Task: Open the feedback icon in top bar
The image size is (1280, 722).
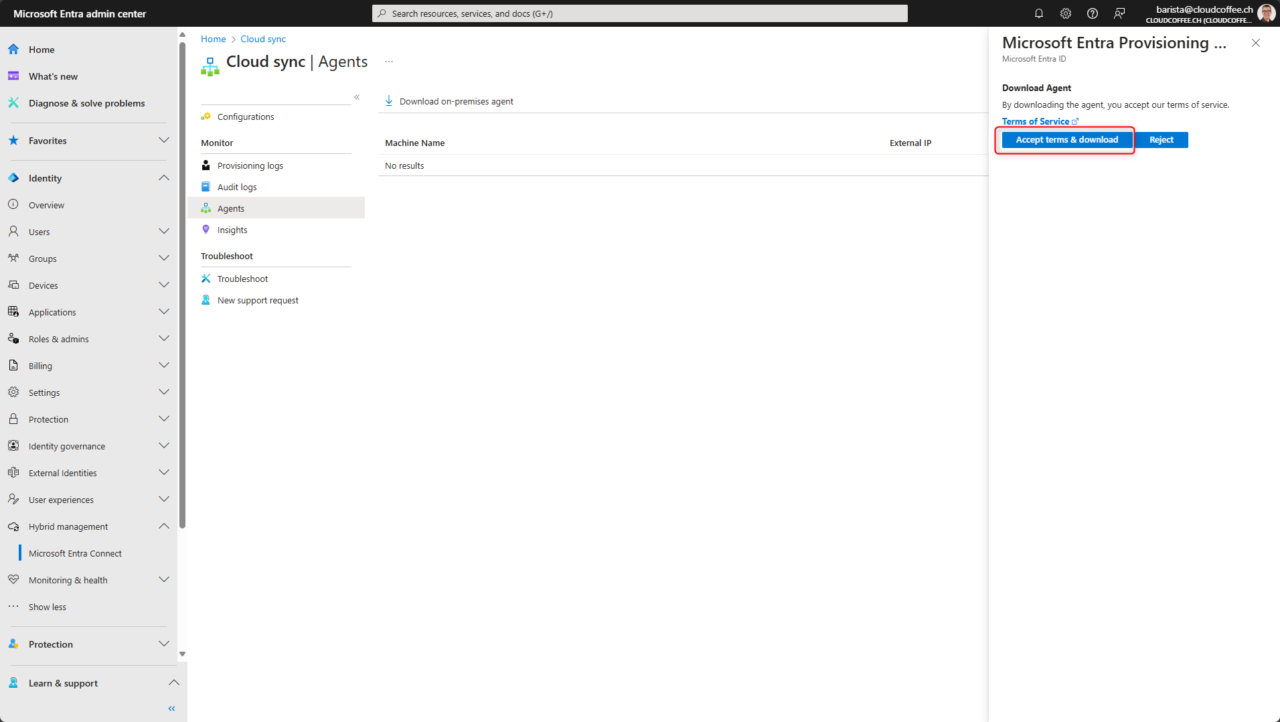Action: [1120, 14]
